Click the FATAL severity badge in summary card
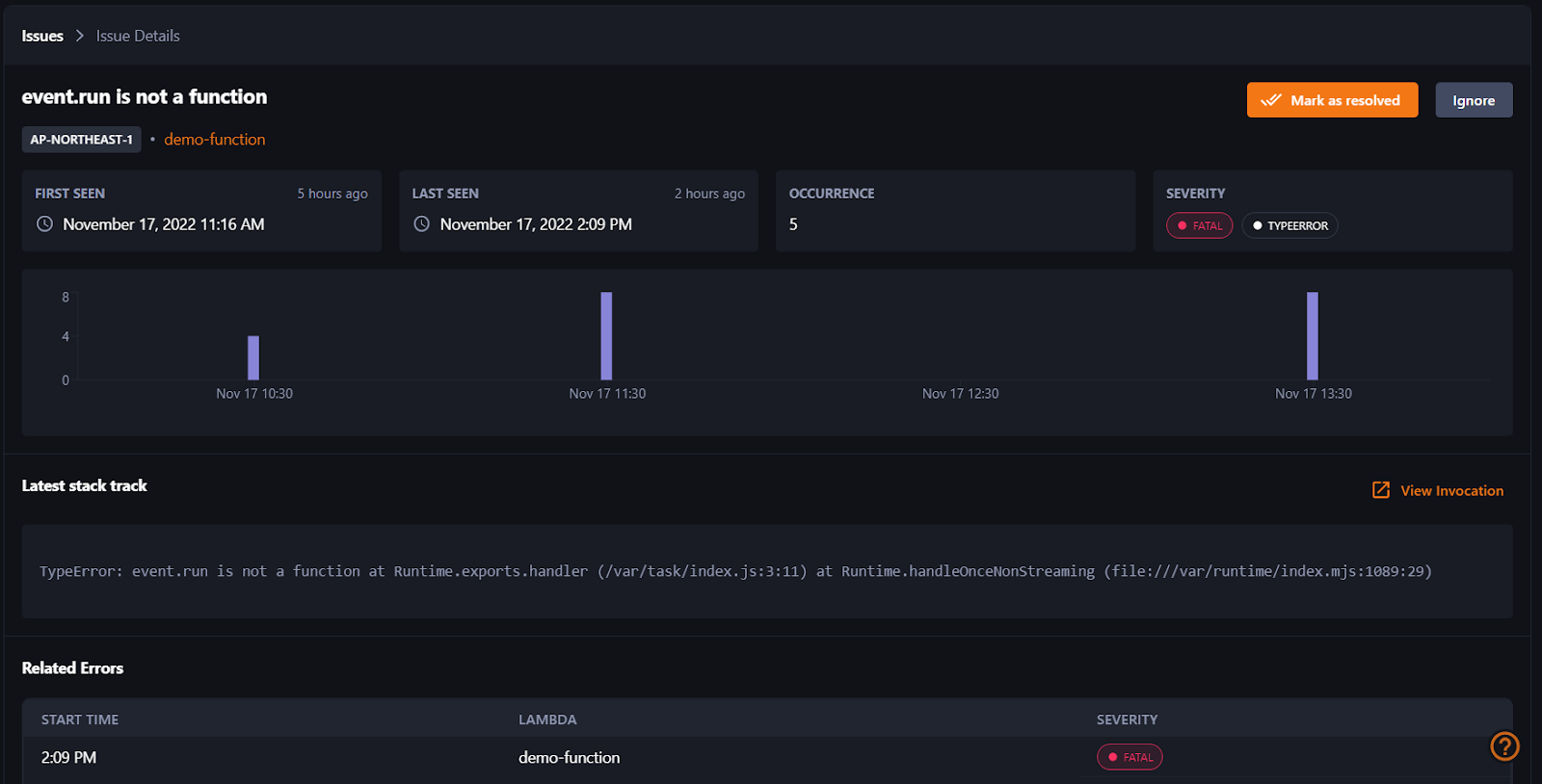This screenshot has width=1542, height=784. [1199, 225]
